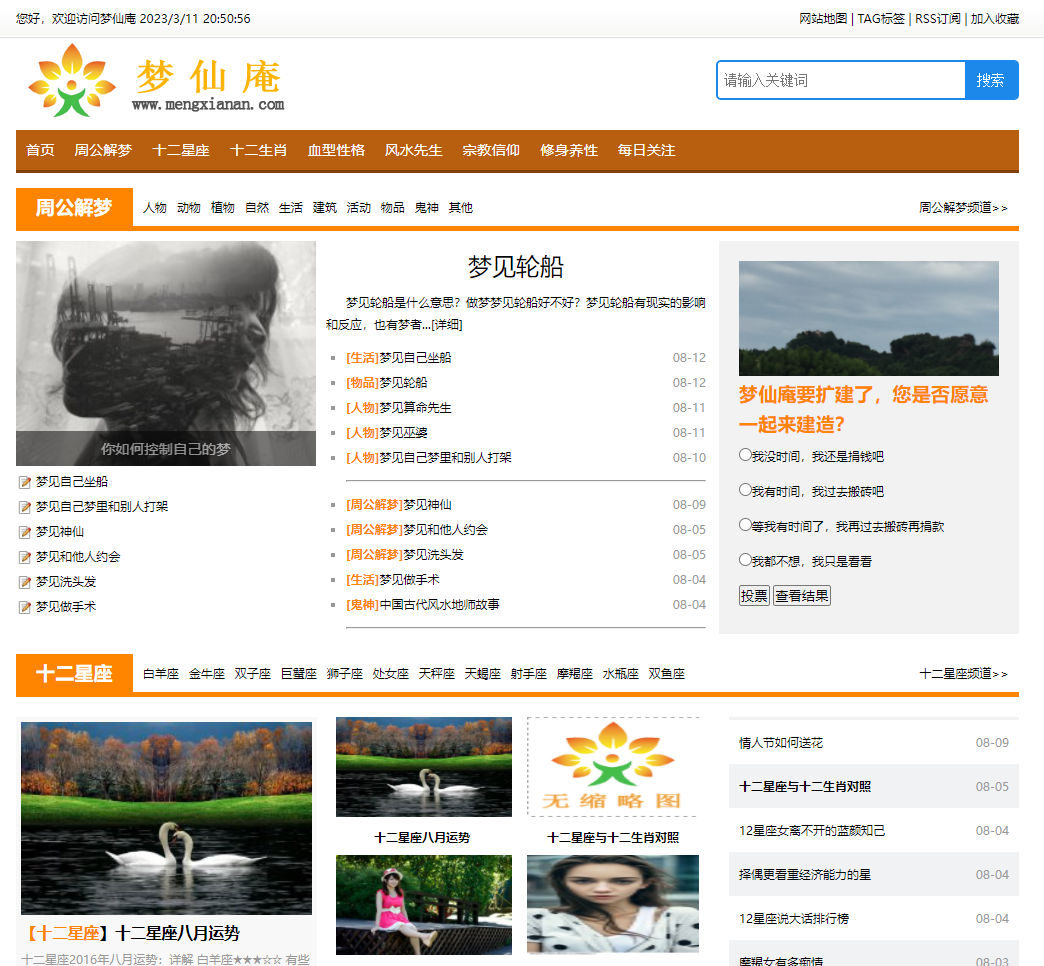This screenshot has height=966, width=1044.
Task: Open the large swan image for 十二星座八月运势
Action: (x=166, y=818)
